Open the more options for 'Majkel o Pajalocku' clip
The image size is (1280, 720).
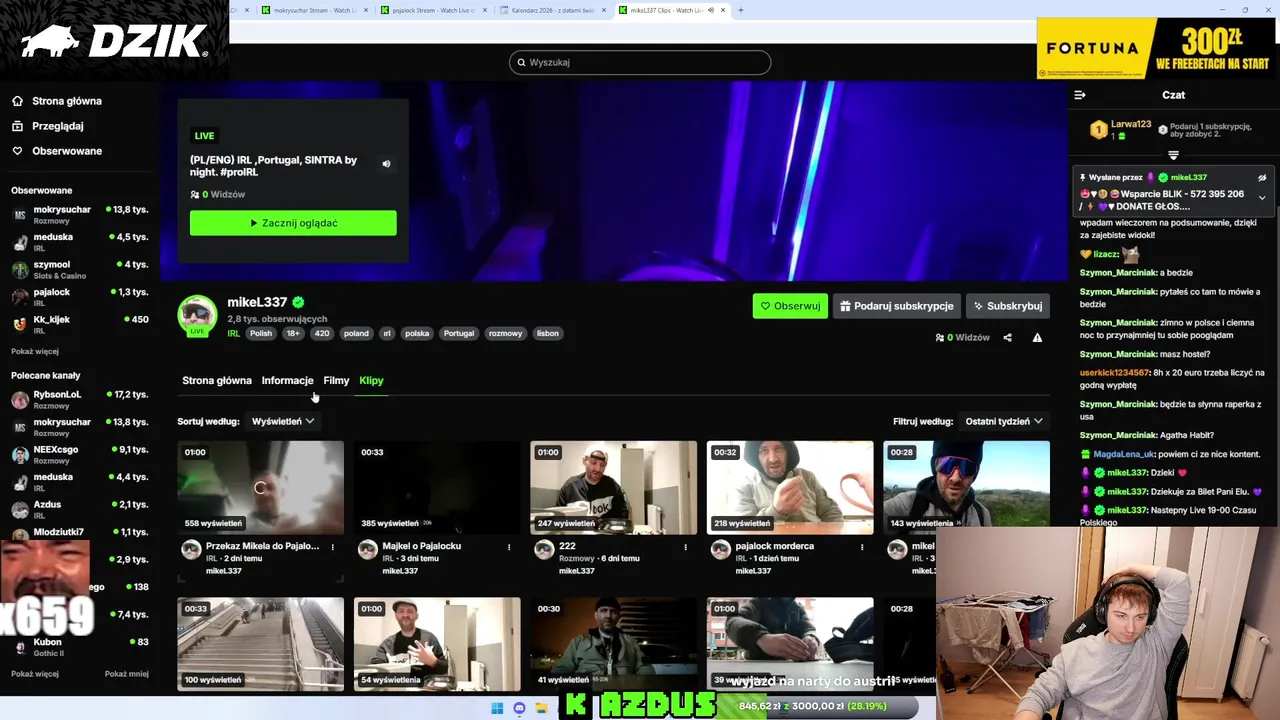[x=509, y=547]
